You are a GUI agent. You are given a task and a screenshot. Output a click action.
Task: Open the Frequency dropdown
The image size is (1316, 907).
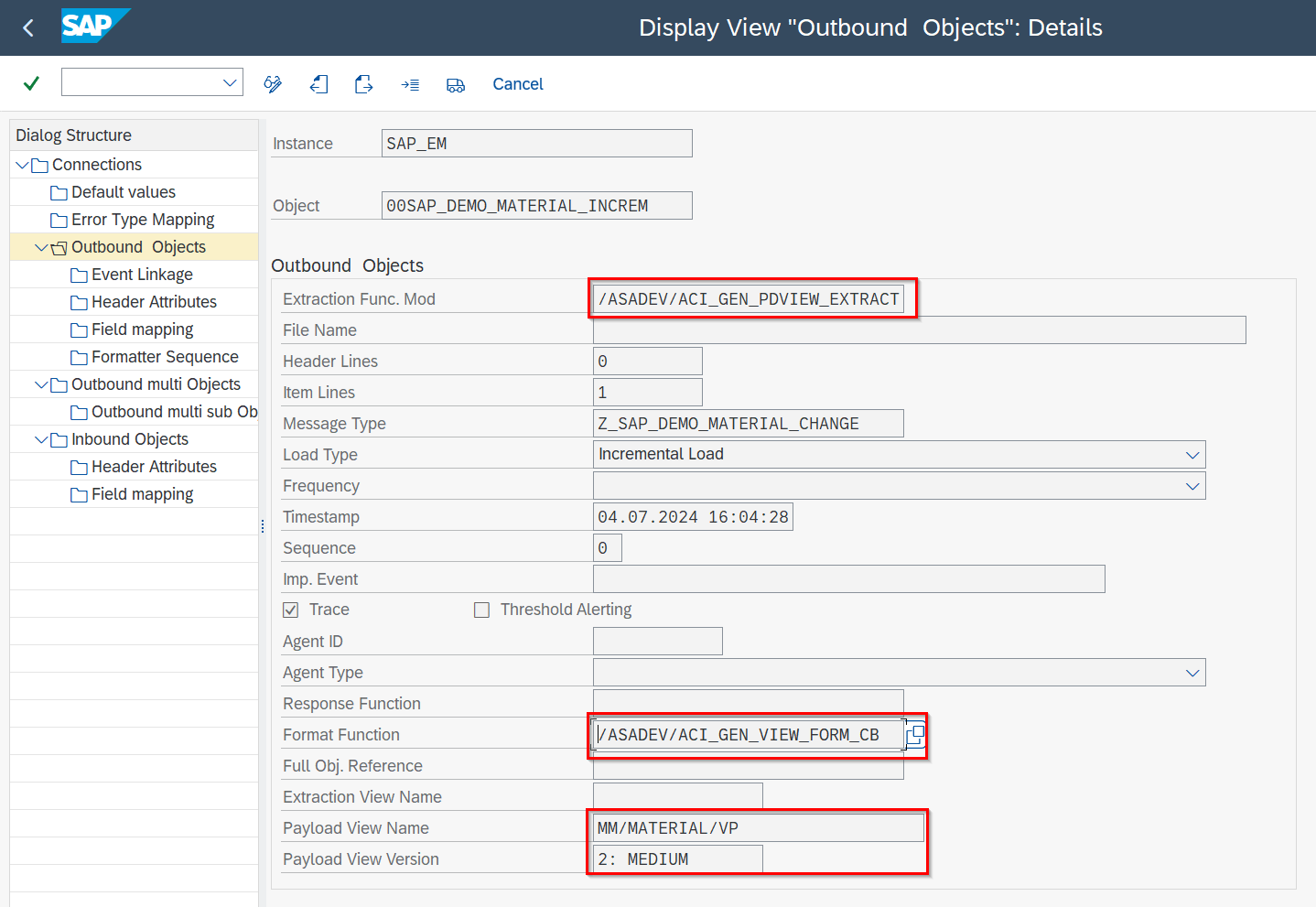coord(1192,486)
